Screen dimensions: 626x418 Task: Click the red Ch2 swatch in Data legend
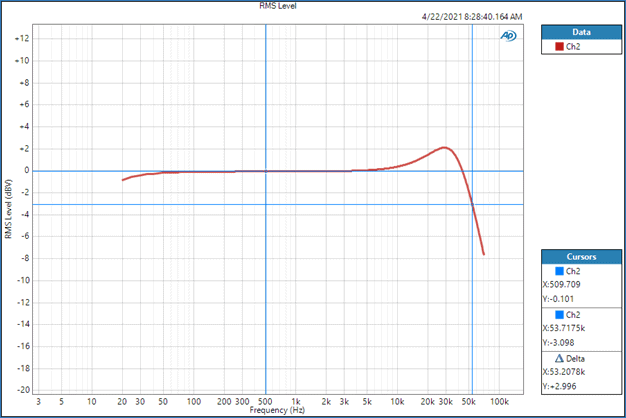tap(559, 47)
